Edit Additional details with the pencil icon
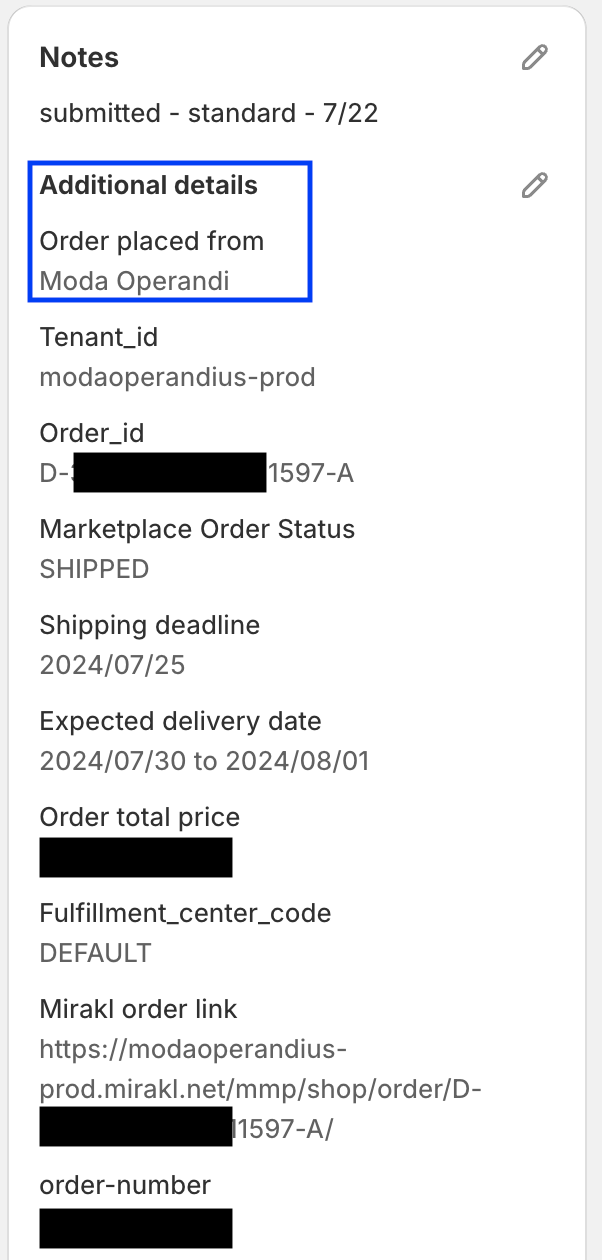The width and height of the screenshot is (602, 1260). (x=535, y=185)
